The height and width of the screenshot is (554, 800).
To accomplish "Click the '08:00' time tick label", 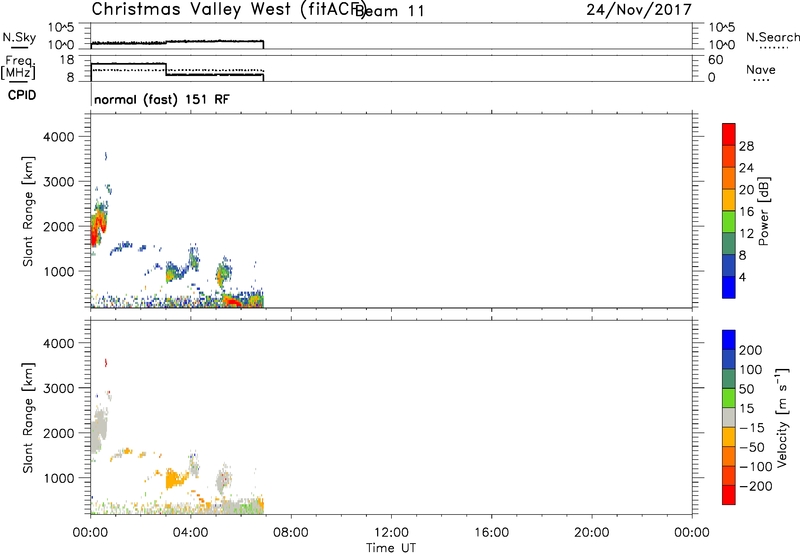I will 291,533.
